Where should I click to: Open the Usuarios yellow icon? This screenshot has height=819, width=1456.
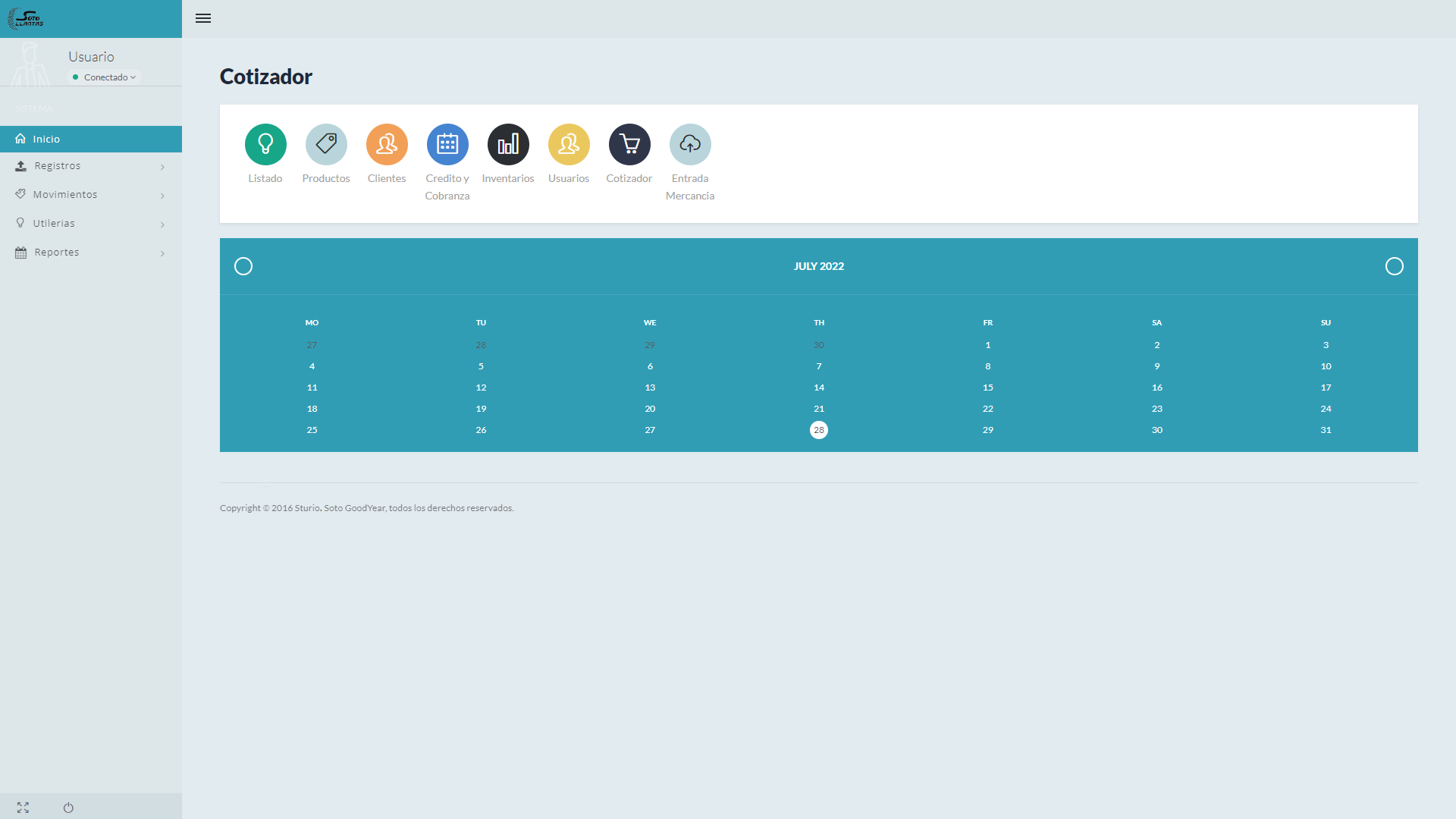569,144
